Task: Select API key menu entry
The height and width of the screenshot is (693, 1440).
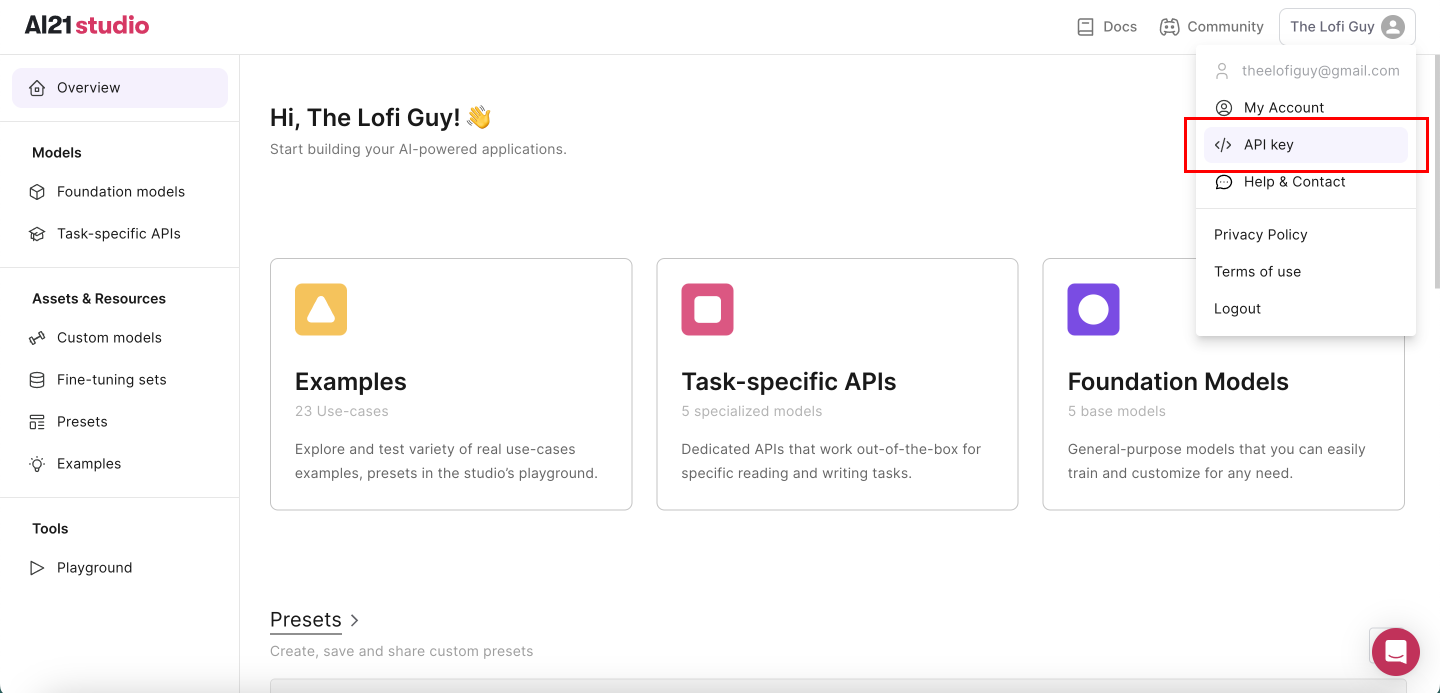Action: (1306, 145)
